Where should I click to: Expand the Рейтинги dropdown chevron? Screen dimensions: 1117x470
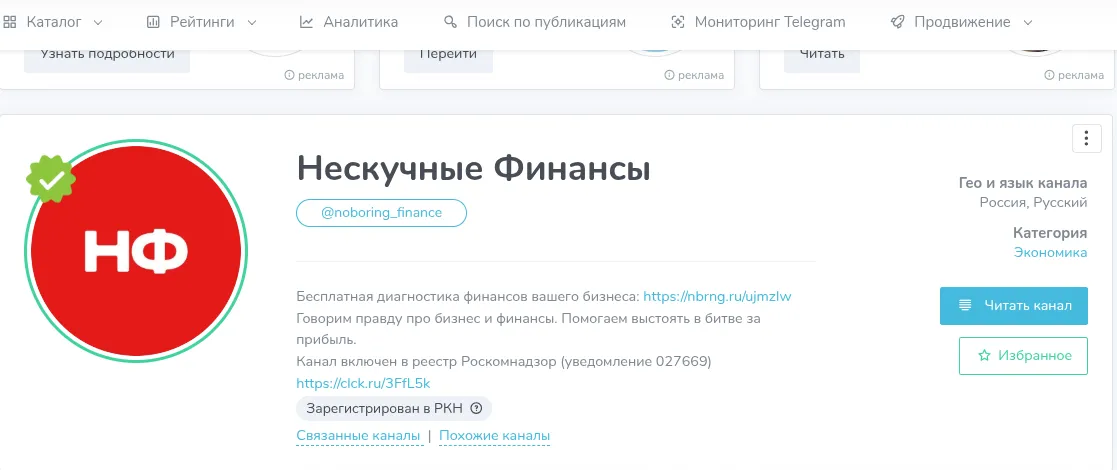point(251,23)
